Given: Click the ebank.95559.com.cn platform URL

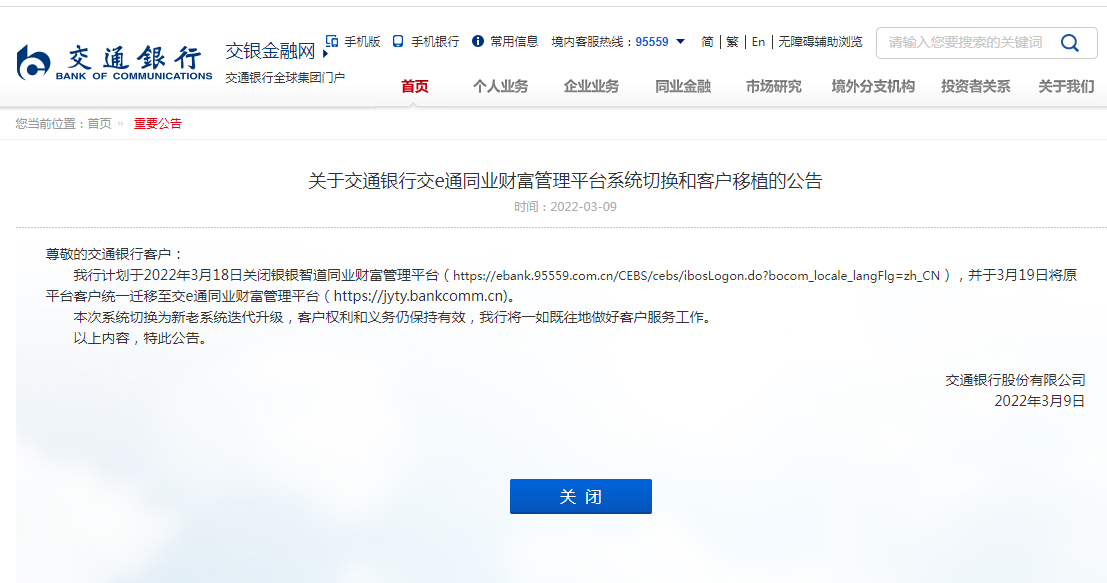Looking at the screenshot, I should (697, 275).
